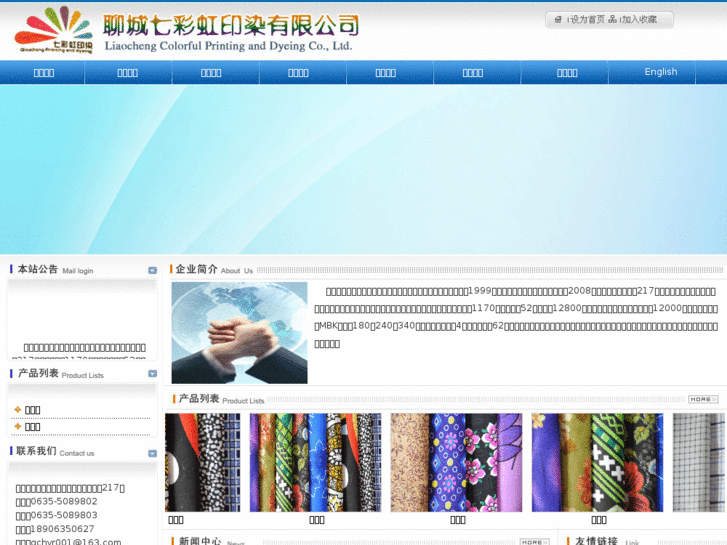Click the large light-blue banner image
Image resolution: width=727 pixels, height=545 pixels.
tap(364, 169)
